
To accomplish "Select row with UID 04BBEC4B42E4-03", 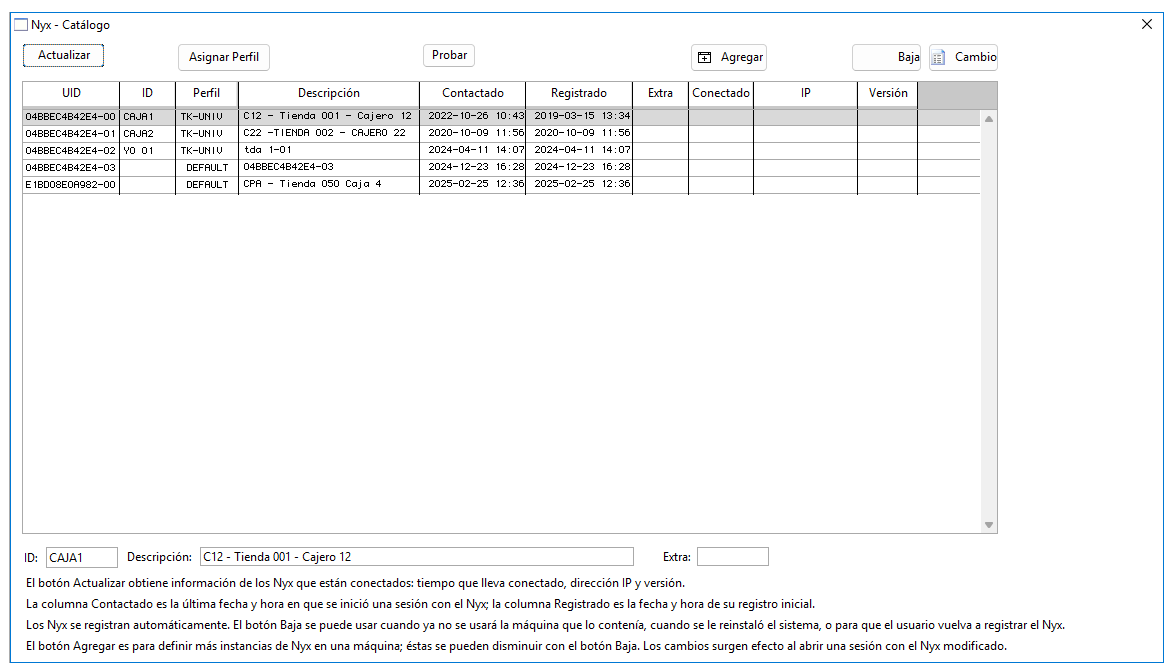I will point(501,167).
